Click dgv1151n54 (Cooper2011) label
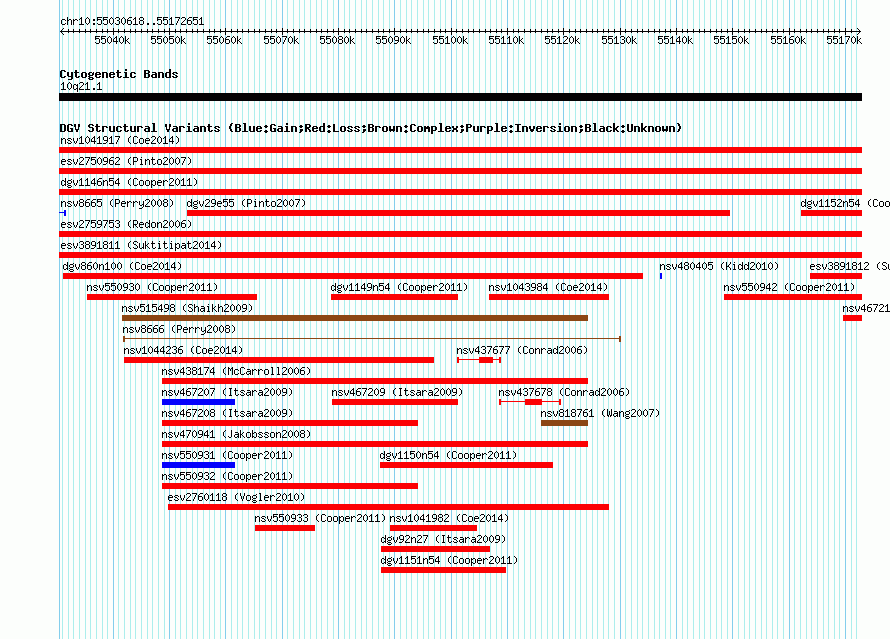Viewport: 890px width, 639px height. click(x=449, y=560)
